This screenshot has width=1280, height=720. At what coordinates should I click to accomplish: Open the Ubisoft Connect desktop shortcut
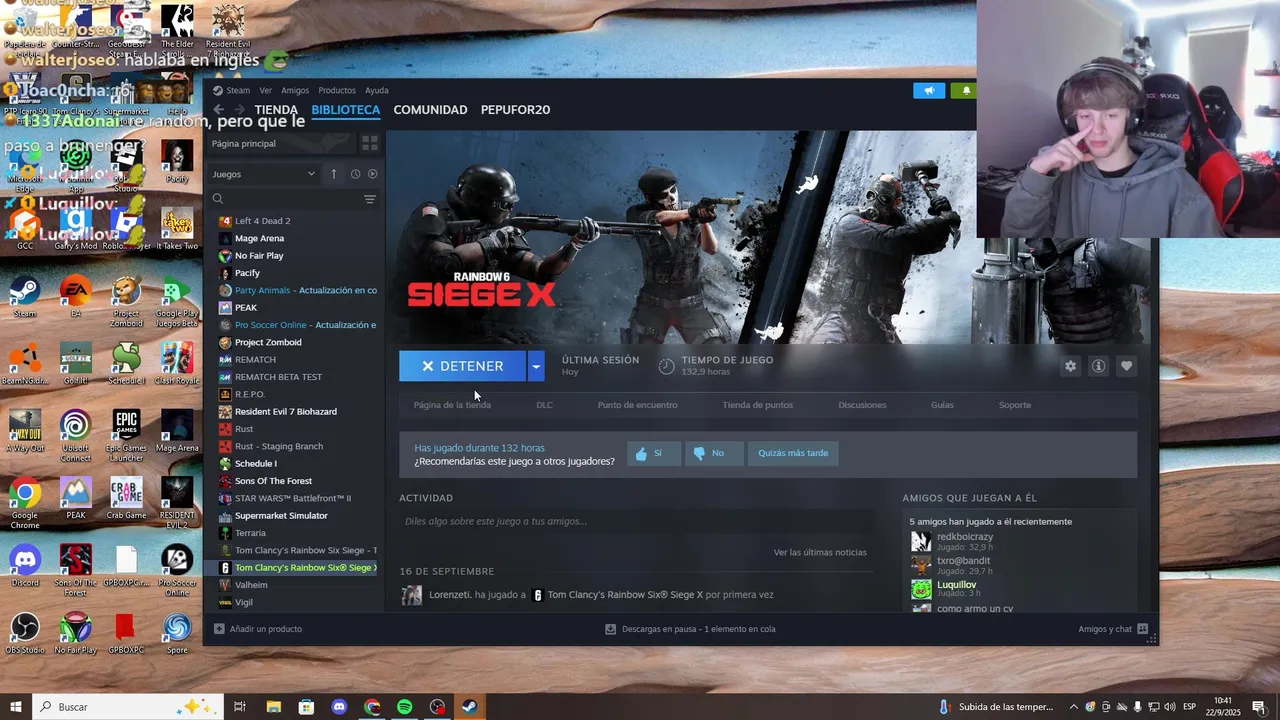click(76, 435)
